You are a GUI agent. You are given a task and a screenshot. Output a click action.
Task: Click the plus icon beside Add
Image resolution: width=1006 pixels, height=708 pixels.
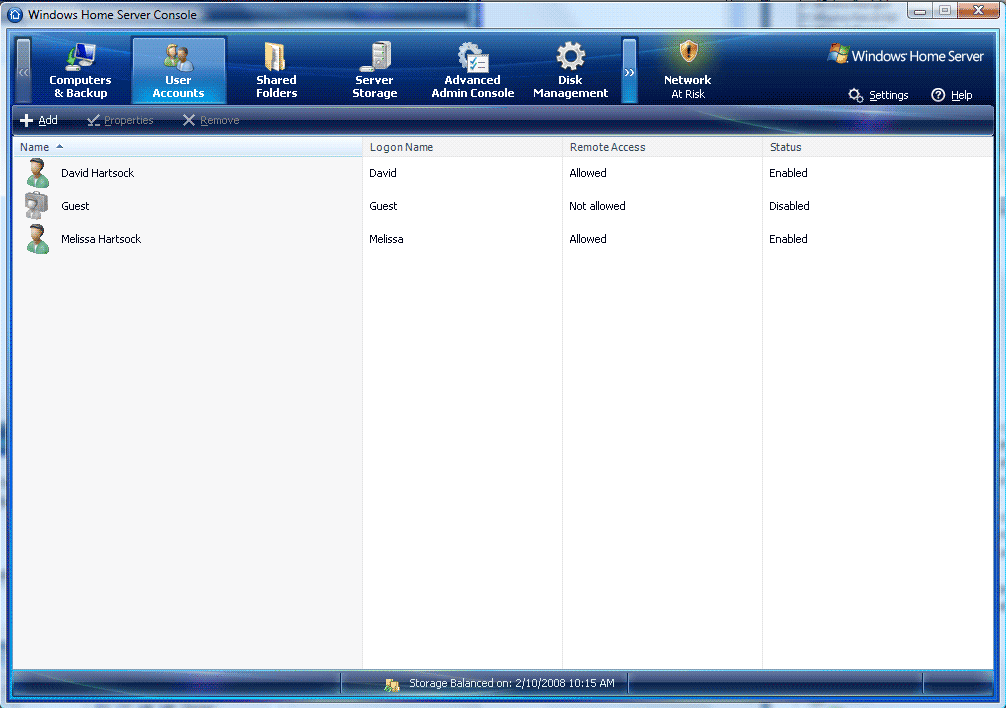point(26,120)
